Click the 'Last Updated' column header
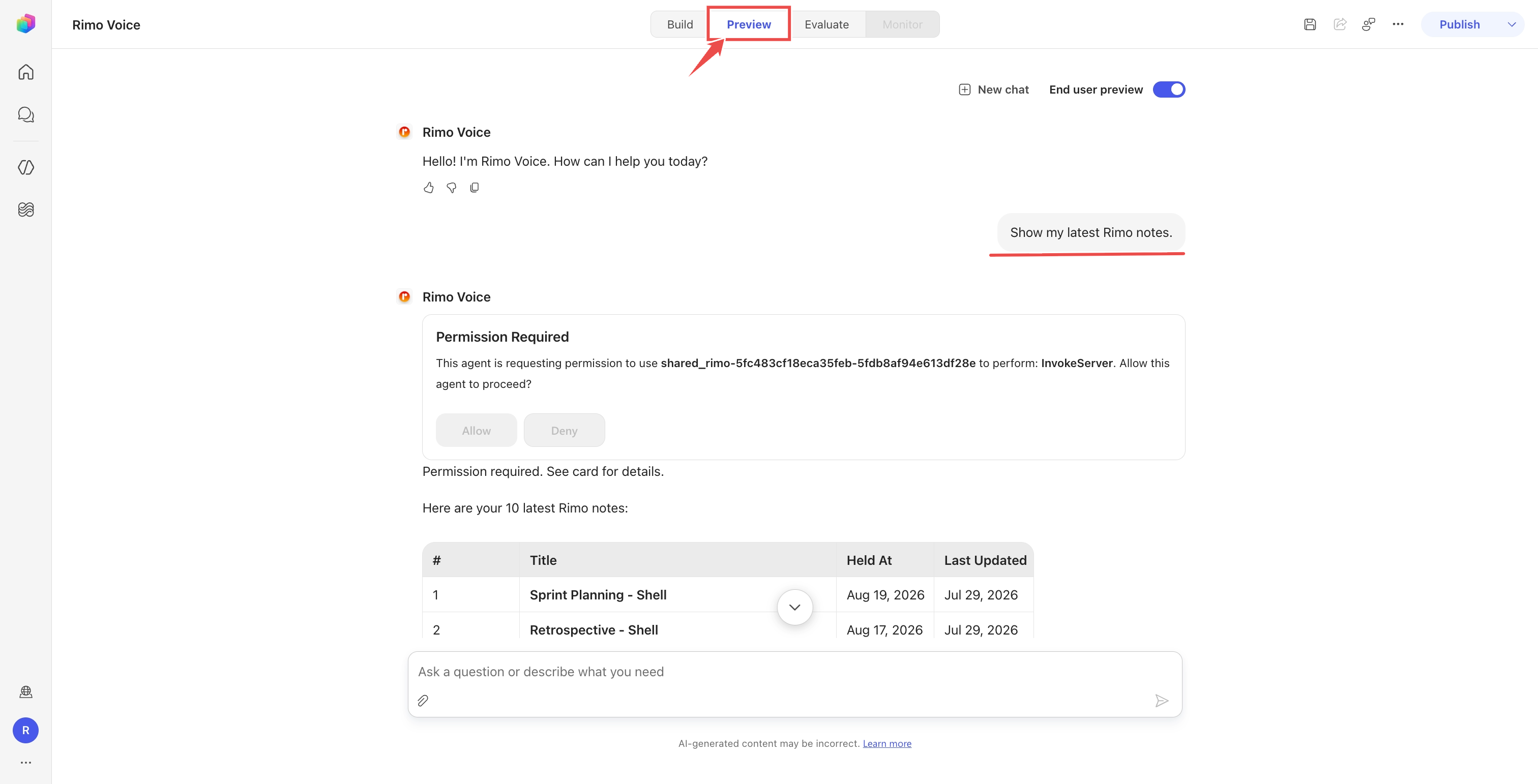Viewport: 1538px width, 784px height. 985,560
